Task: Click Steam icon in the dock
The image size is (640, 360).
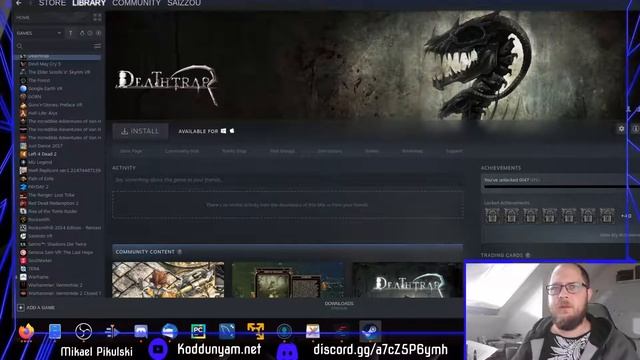Action: (370, 331)
